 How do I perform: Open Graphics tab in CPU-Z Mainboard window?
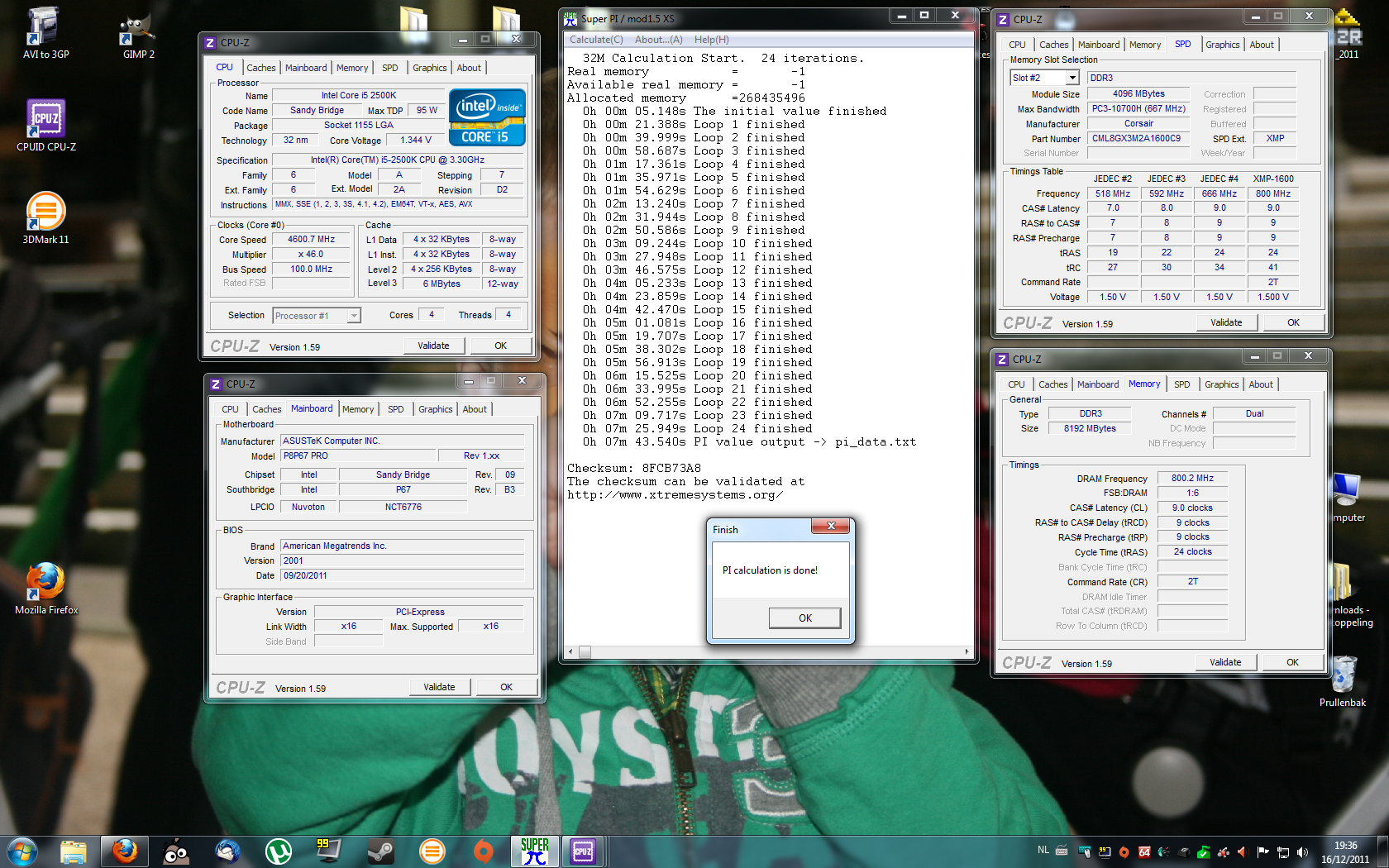pos(436,409)
